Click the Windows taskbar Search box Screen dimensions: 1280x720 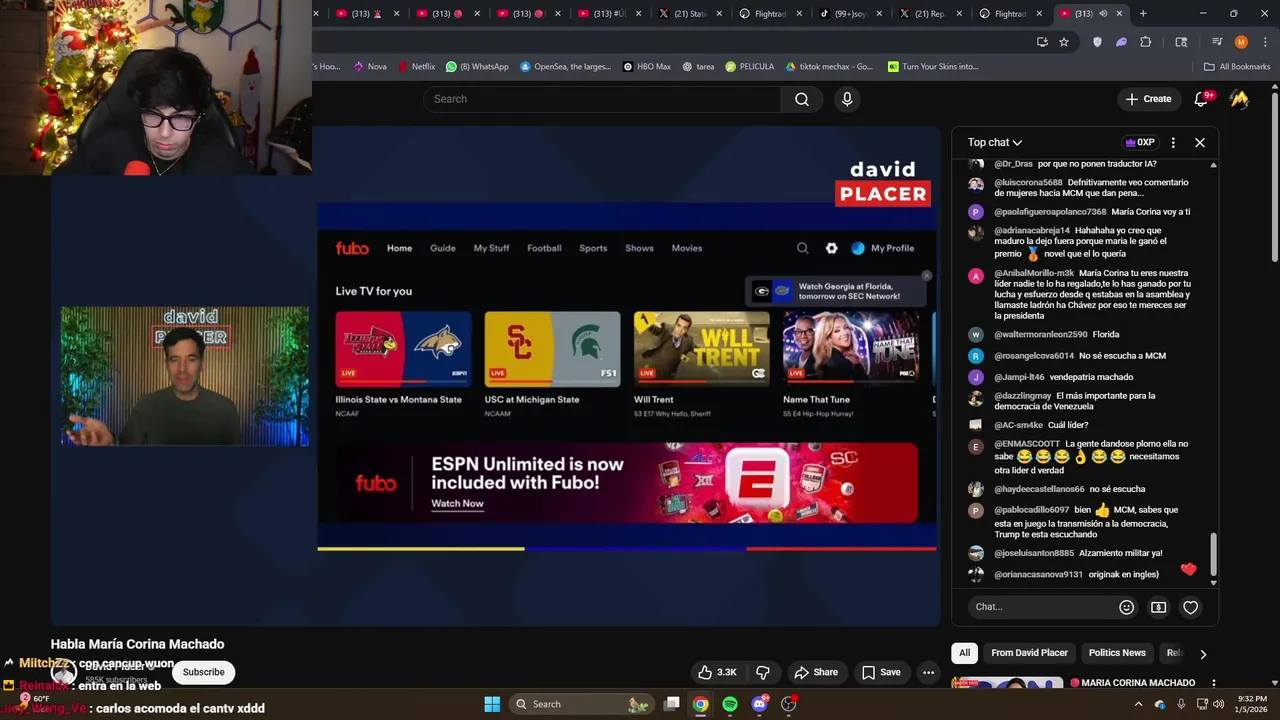click(580, 704)
